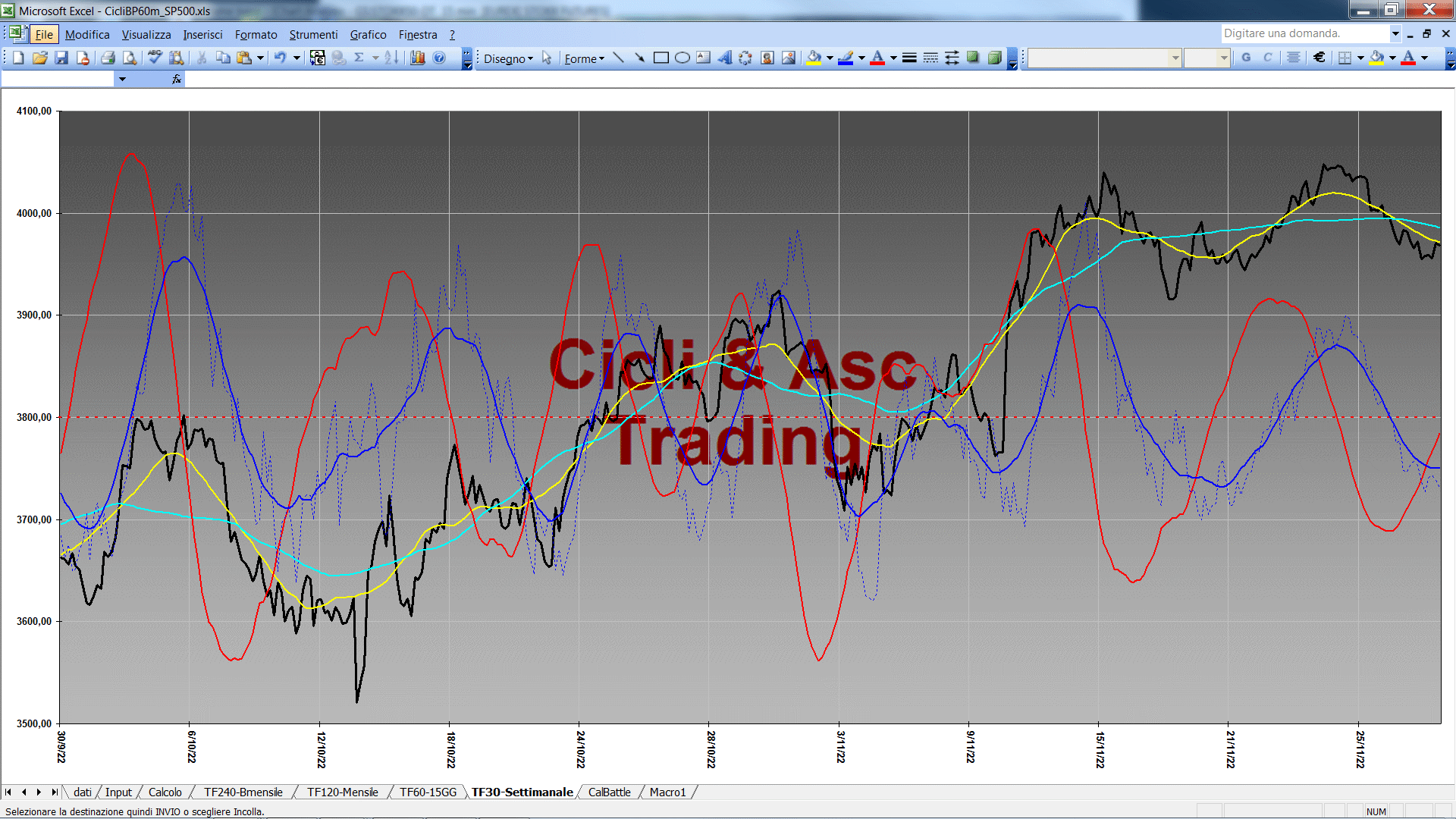Open a file with folder icon
This screenshot has width=1456, height=819.
(x=40, y=58)
